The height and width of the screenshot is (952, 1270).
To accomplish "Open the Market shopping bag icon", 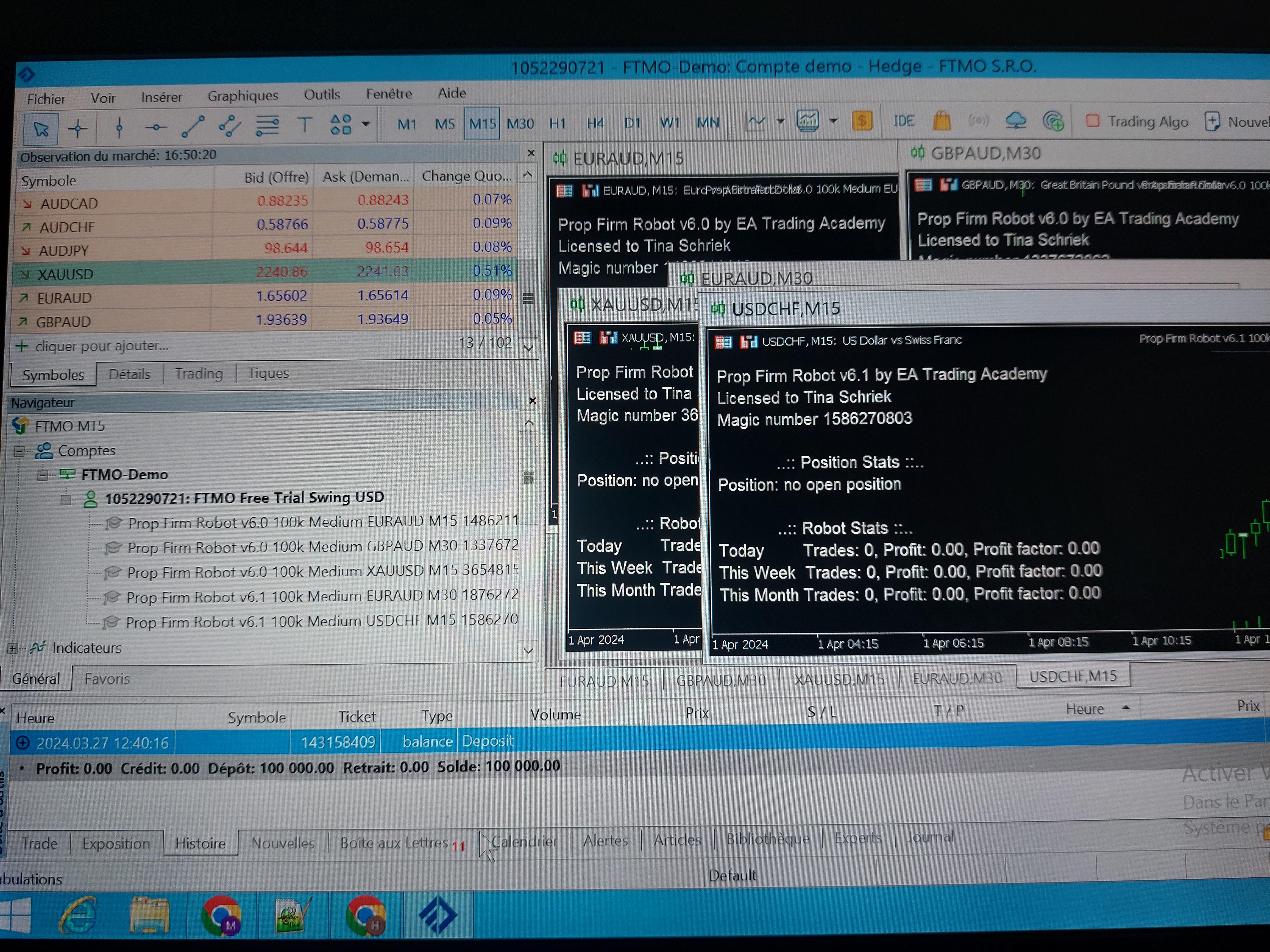I will tap(942, 120).
